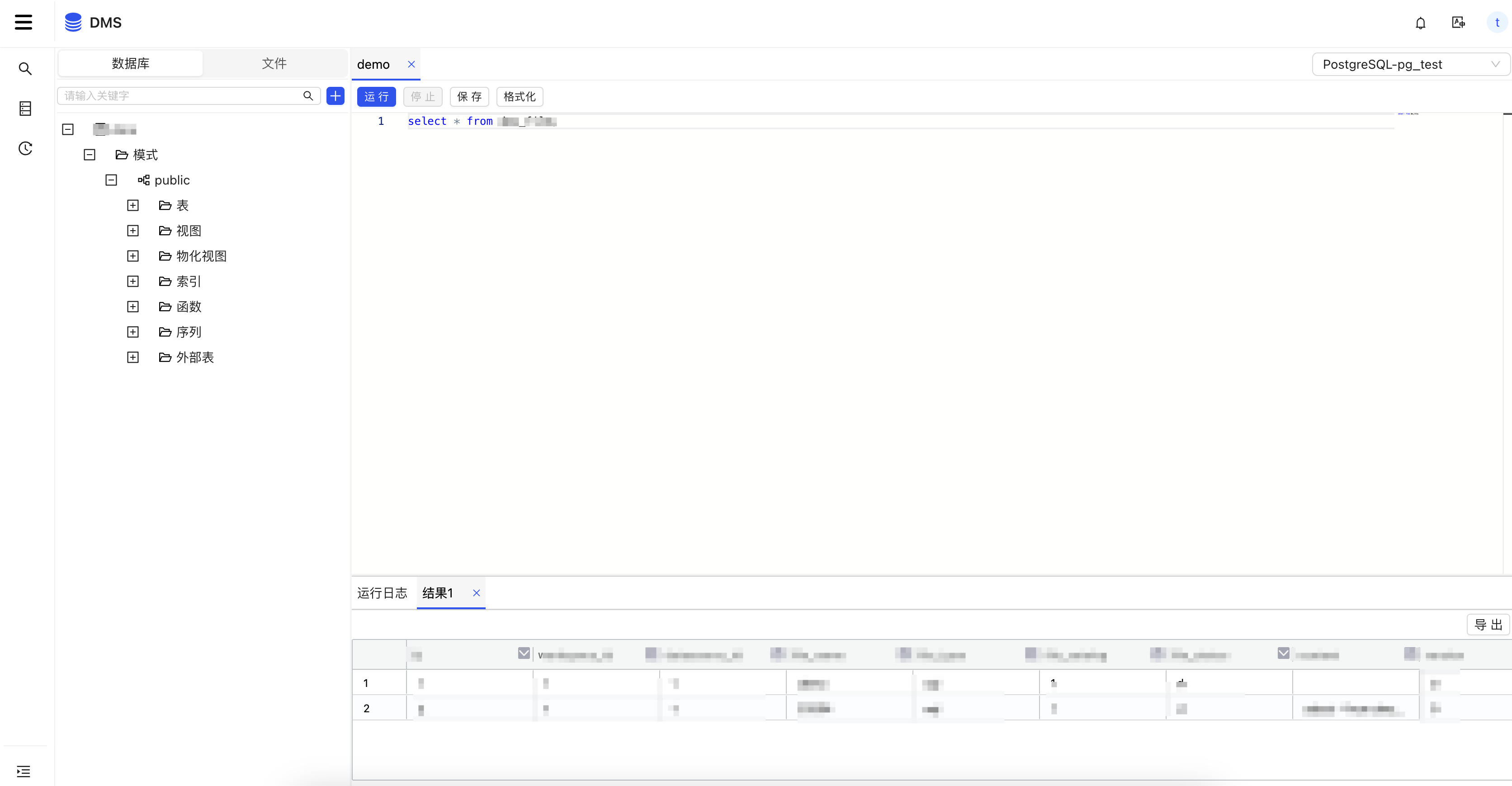Click the DMS database logo
The height and width of the screenshot is (786, 1512).
(x=73, y=22)
